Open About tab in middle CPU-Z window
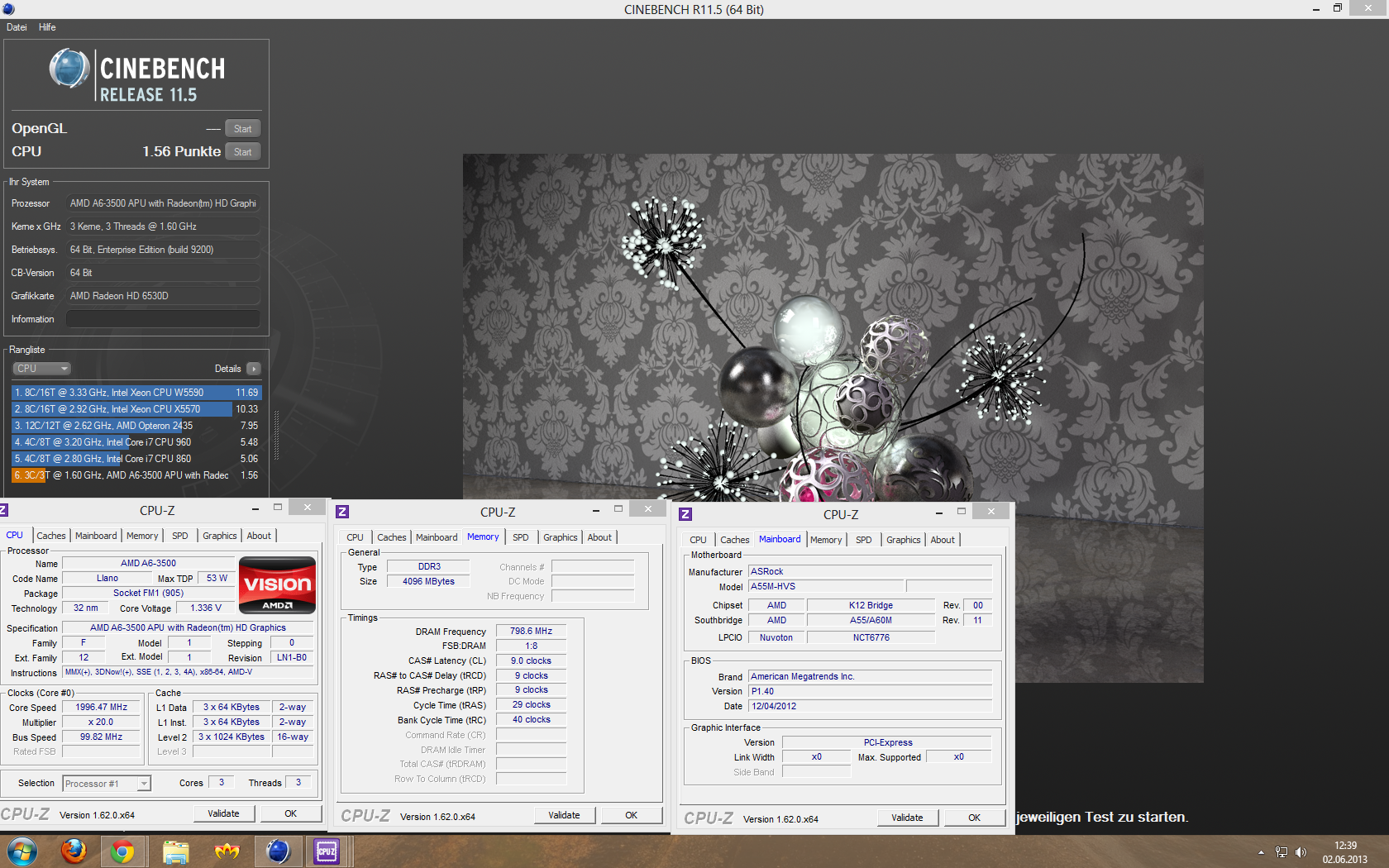 point(599,537)
